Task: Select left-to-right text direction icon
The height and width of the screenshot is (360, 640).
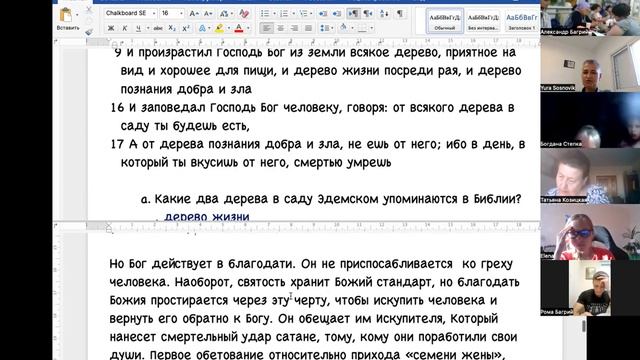Action: pyautogui.click(x=353, y=13)
